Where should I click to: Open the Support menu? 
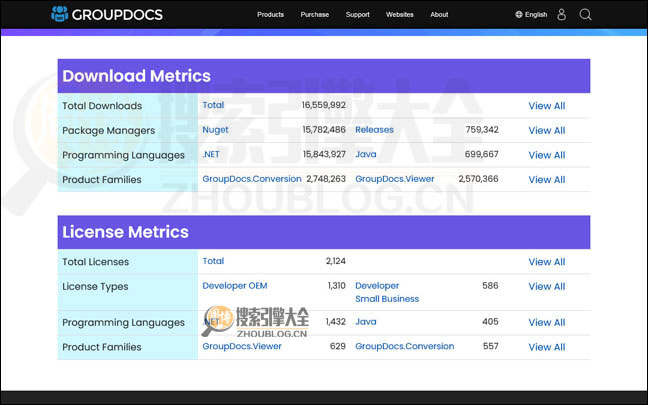[357, 14]
